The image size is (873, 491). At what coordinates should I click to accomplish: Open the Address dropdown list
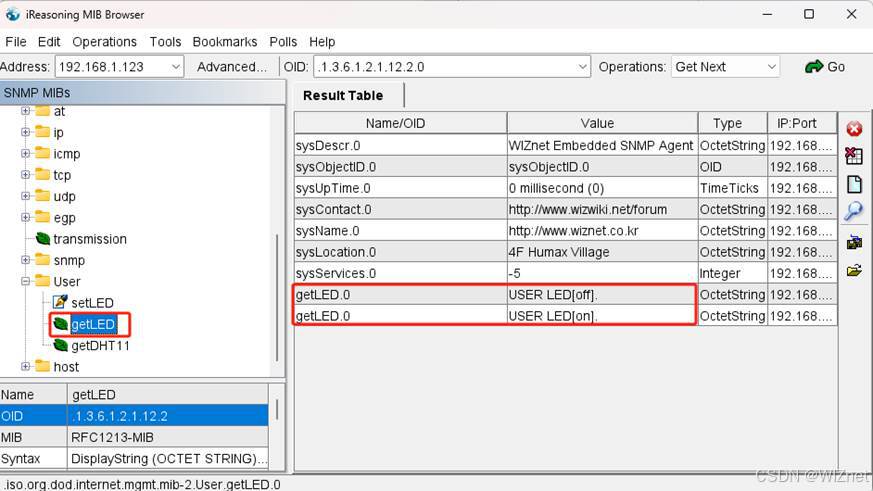click(x=175, y=67)
